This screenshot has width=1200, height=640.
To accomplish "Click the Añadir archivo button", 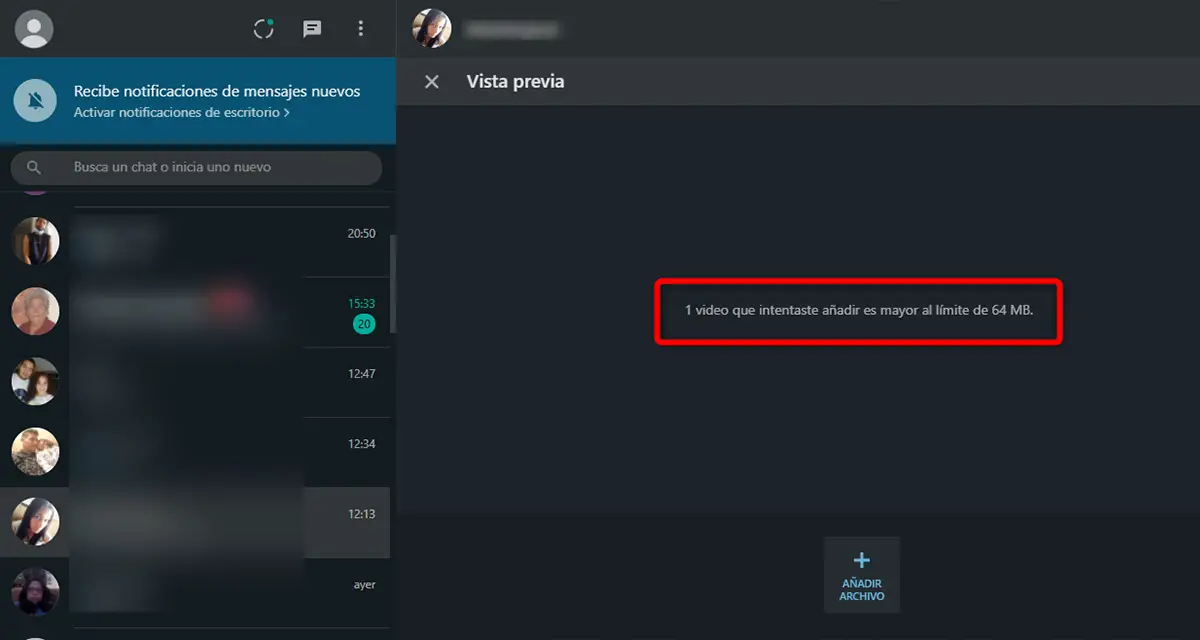I will click(861, 575).
